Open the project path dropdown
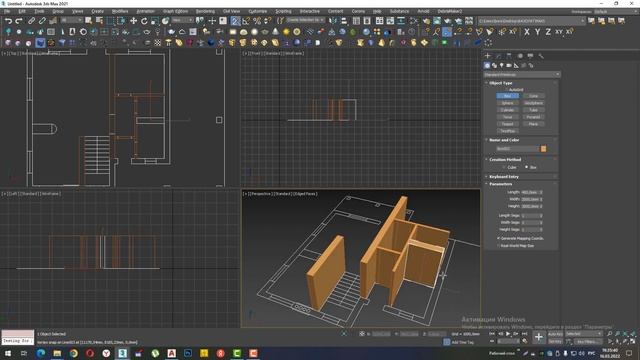 point(531,20)
